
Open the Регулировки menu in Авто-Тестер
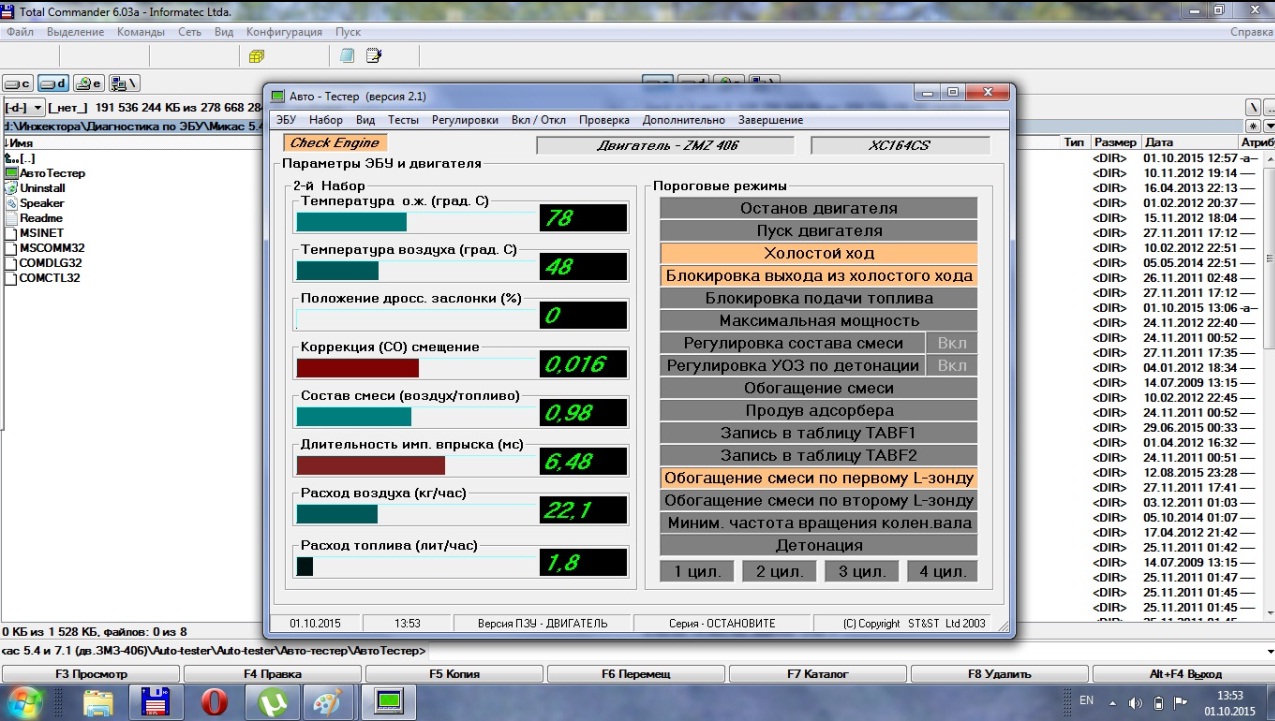pyautogui.click(x=465, y=120)
